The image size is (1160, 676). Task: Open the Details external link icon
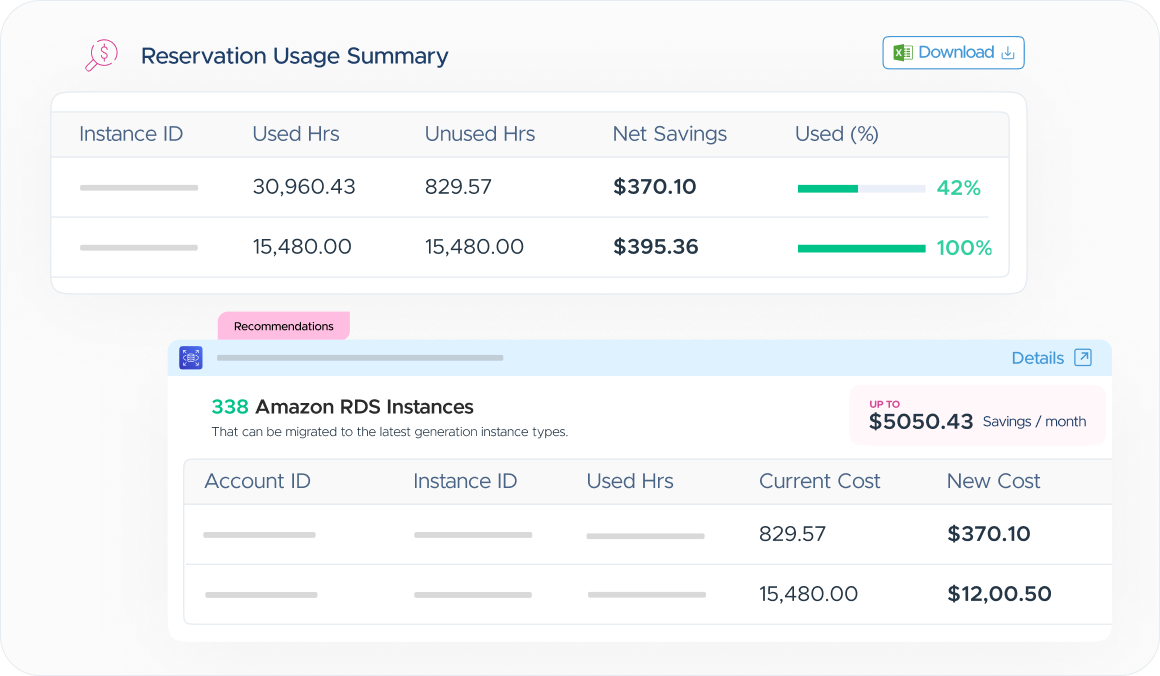pyautogui.click(x=1083, y=357)
